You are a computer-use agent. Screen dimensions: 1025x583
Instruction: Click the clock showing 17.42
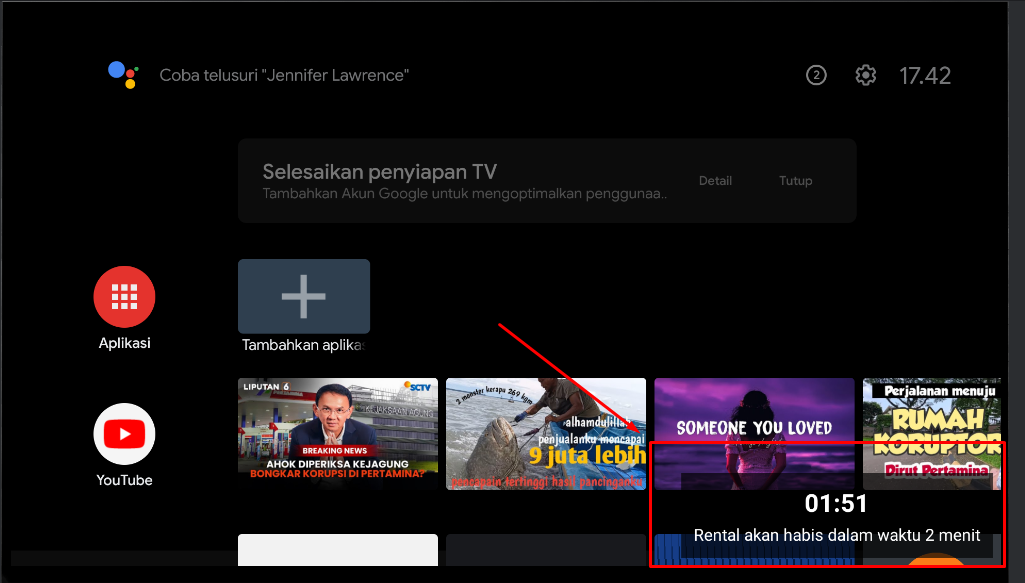pyautogui.click(x=925, y=74)
